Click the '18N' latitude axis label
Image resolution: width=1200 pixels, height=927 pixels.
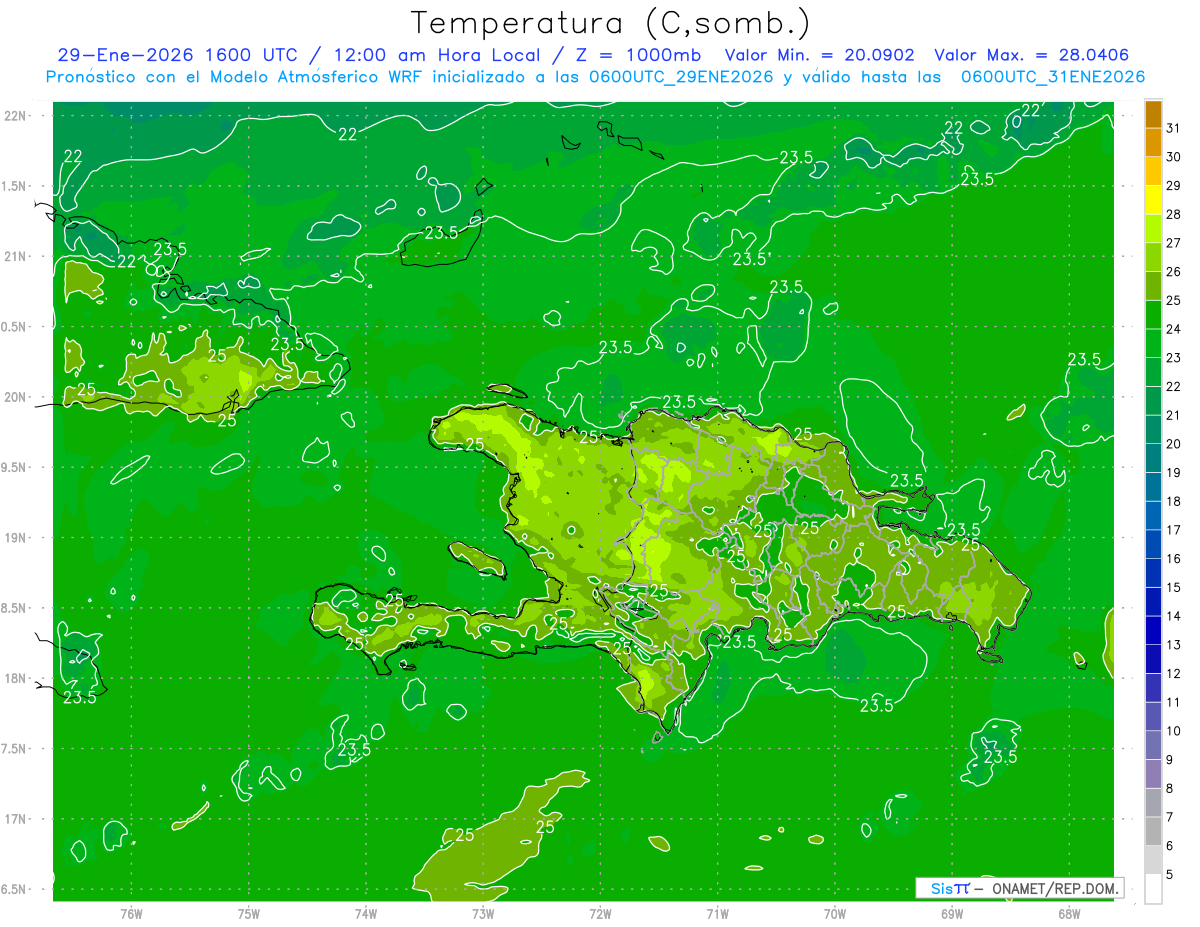15,679
